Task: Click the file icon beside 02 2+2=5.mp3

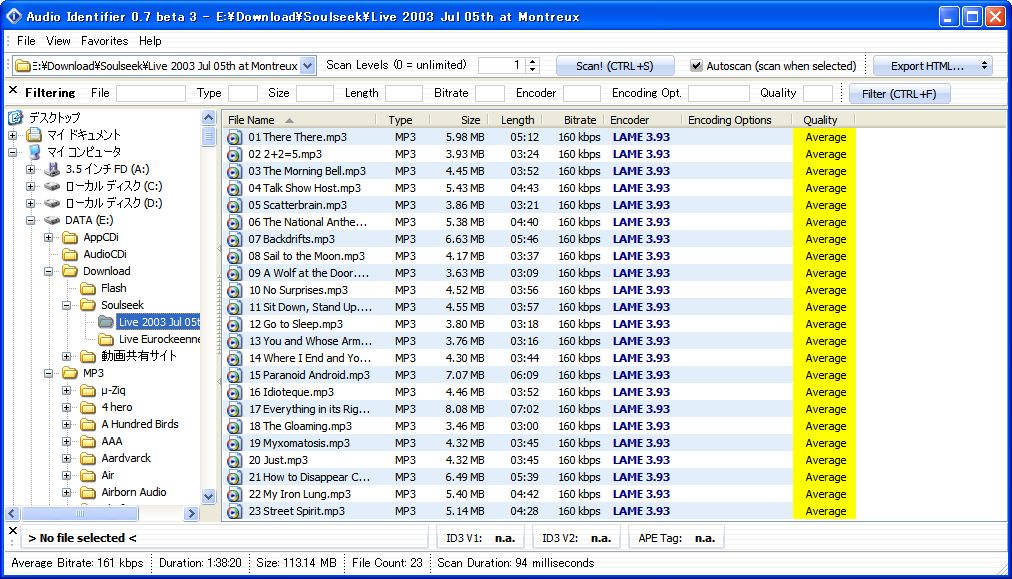Action: pos(234,154)
